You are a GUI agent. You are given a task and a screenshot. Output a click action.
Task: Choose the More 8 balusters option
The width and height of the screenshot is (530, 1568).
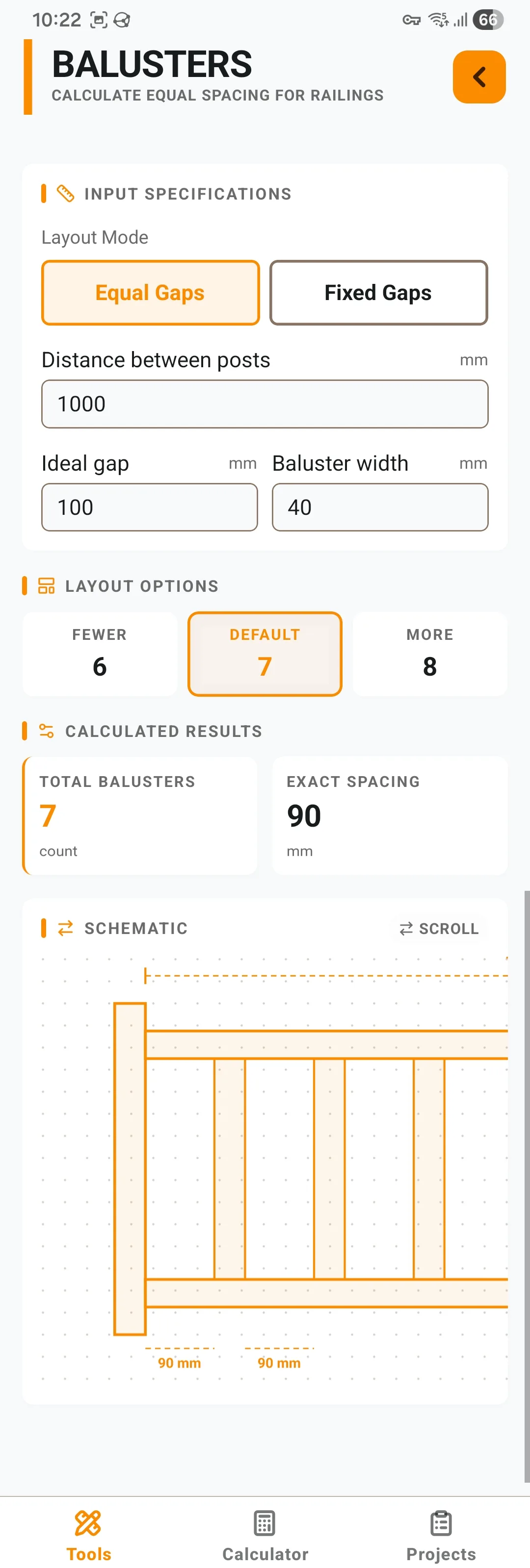[430, 654]
